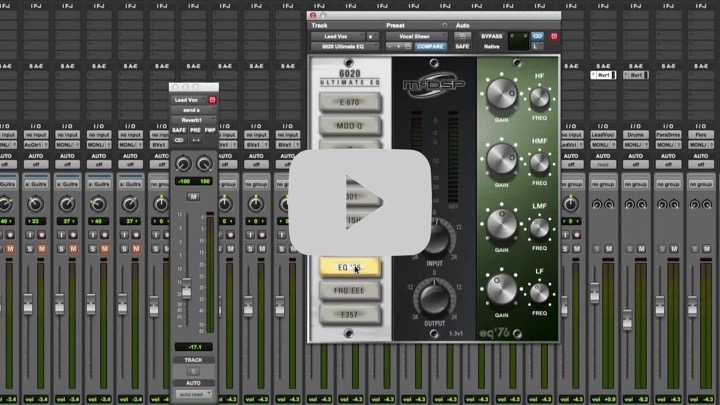720x405 pixels.
Task: Select the yellow EQ '76 module
Action: (349, 267)
